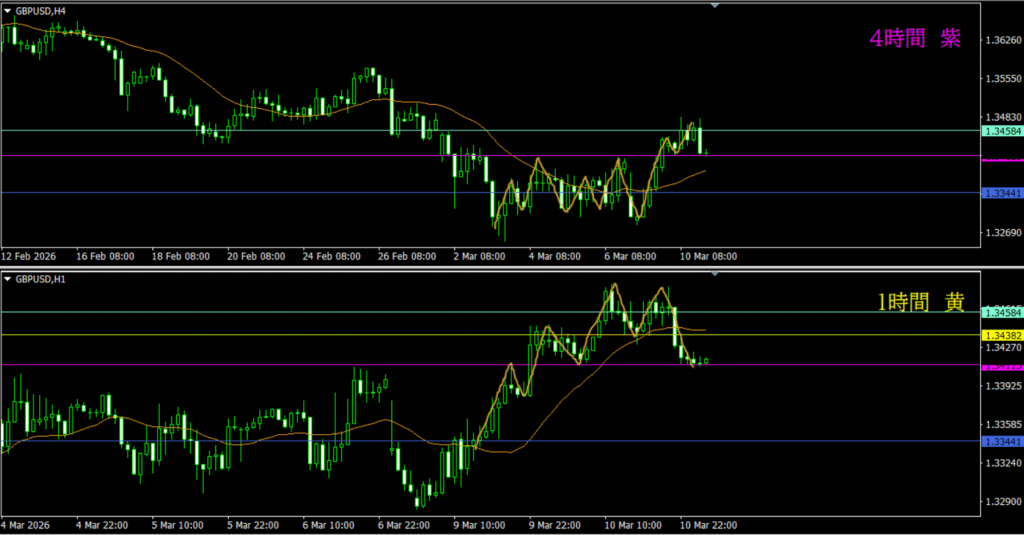Click the chart shift triangle on H4 chart
The width and height of the screenshot is (1024, 535).
coord(714,5)
